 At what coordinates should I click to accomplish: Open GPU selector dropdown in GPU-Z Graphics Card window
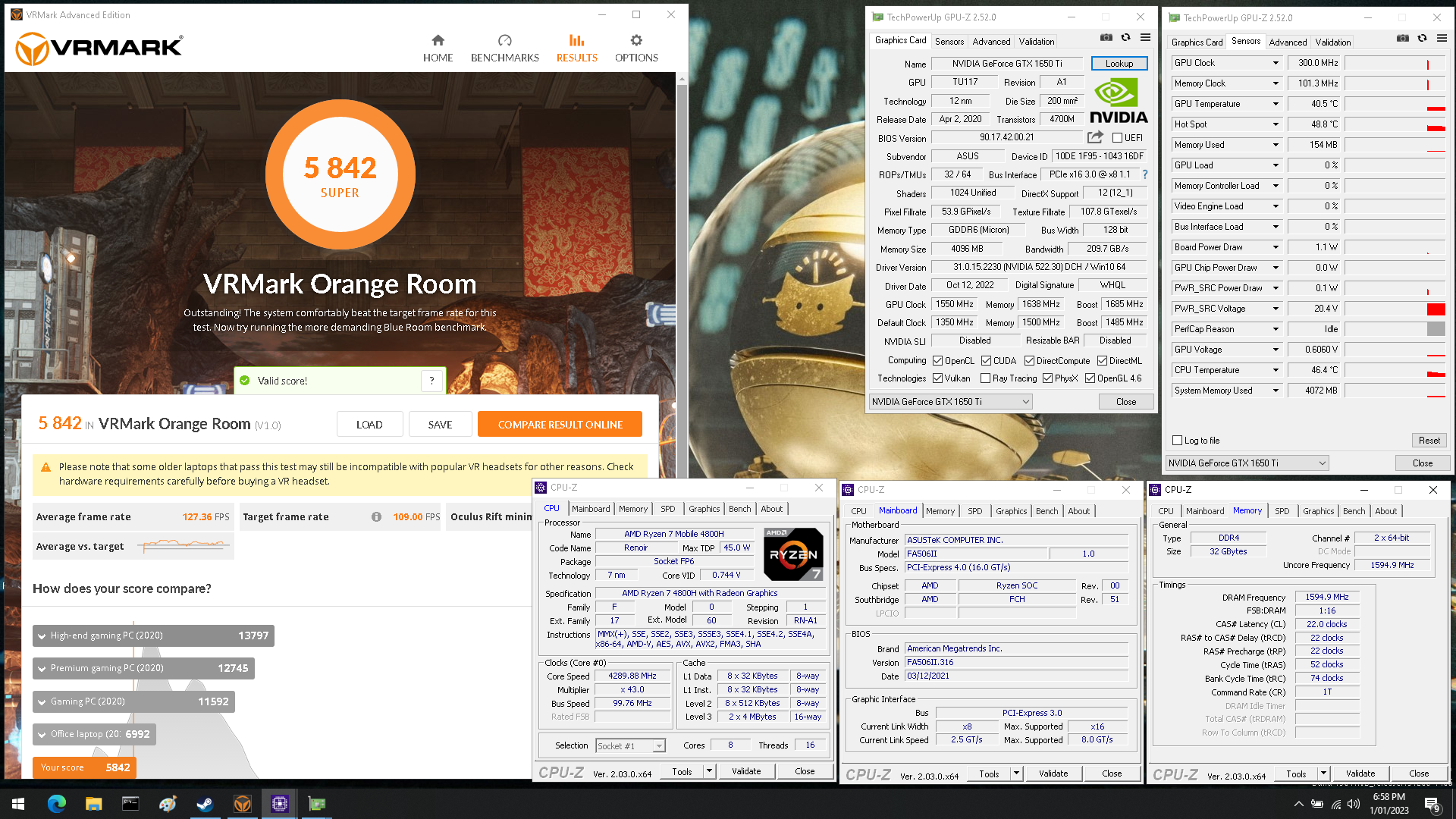click(x=950, y=402)
